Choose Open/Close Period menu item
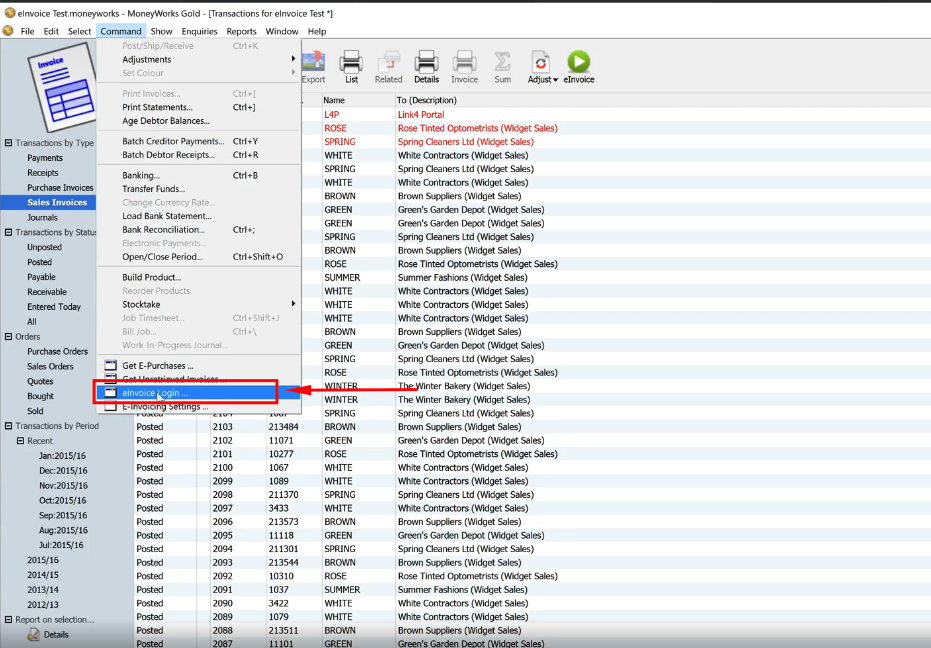The height and width of the screenshot is (648, 931). pyautogui.click(x=198, y=257)
